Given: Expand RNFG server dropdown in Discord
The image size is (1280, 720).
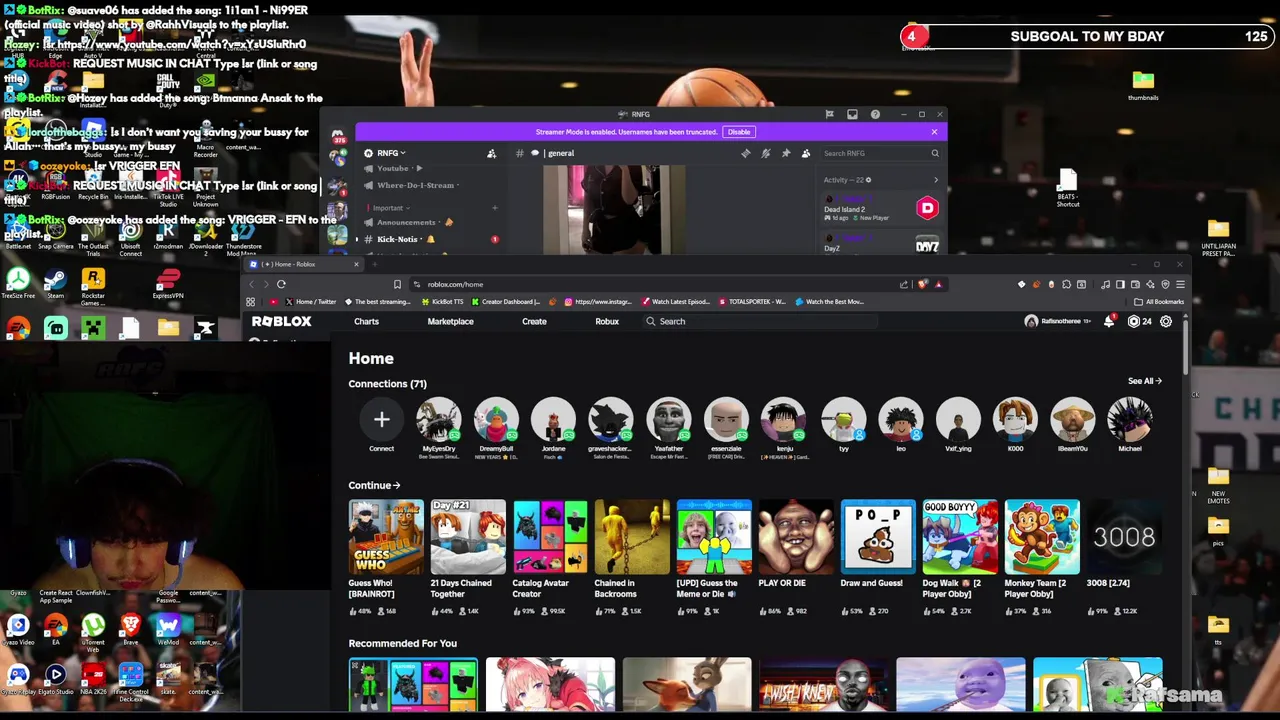Looking at the screenshot, I should point(392,153).
